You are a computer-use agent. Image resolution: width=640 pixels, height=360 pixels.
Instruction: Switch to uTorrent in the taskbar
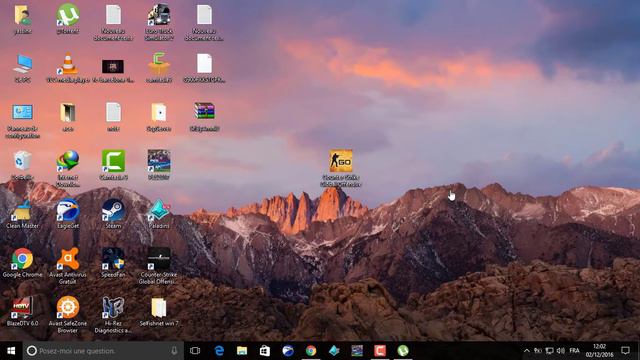click(403, 351)
